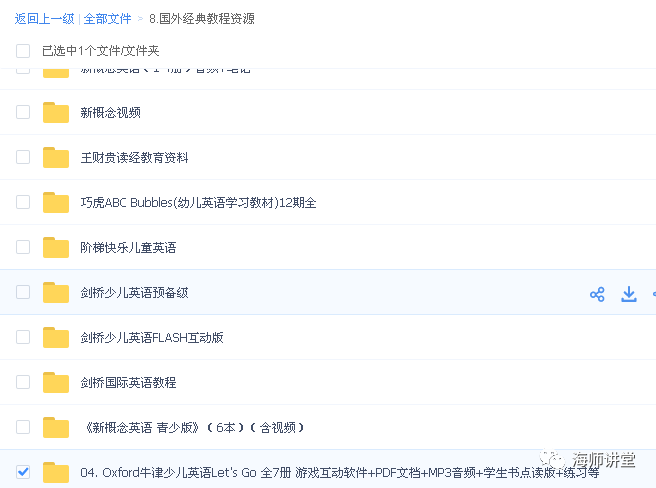The image size is (656, 488).
Task: Click folder icon of 王财贵读经教育资料
Action: [x=56, y=157]
